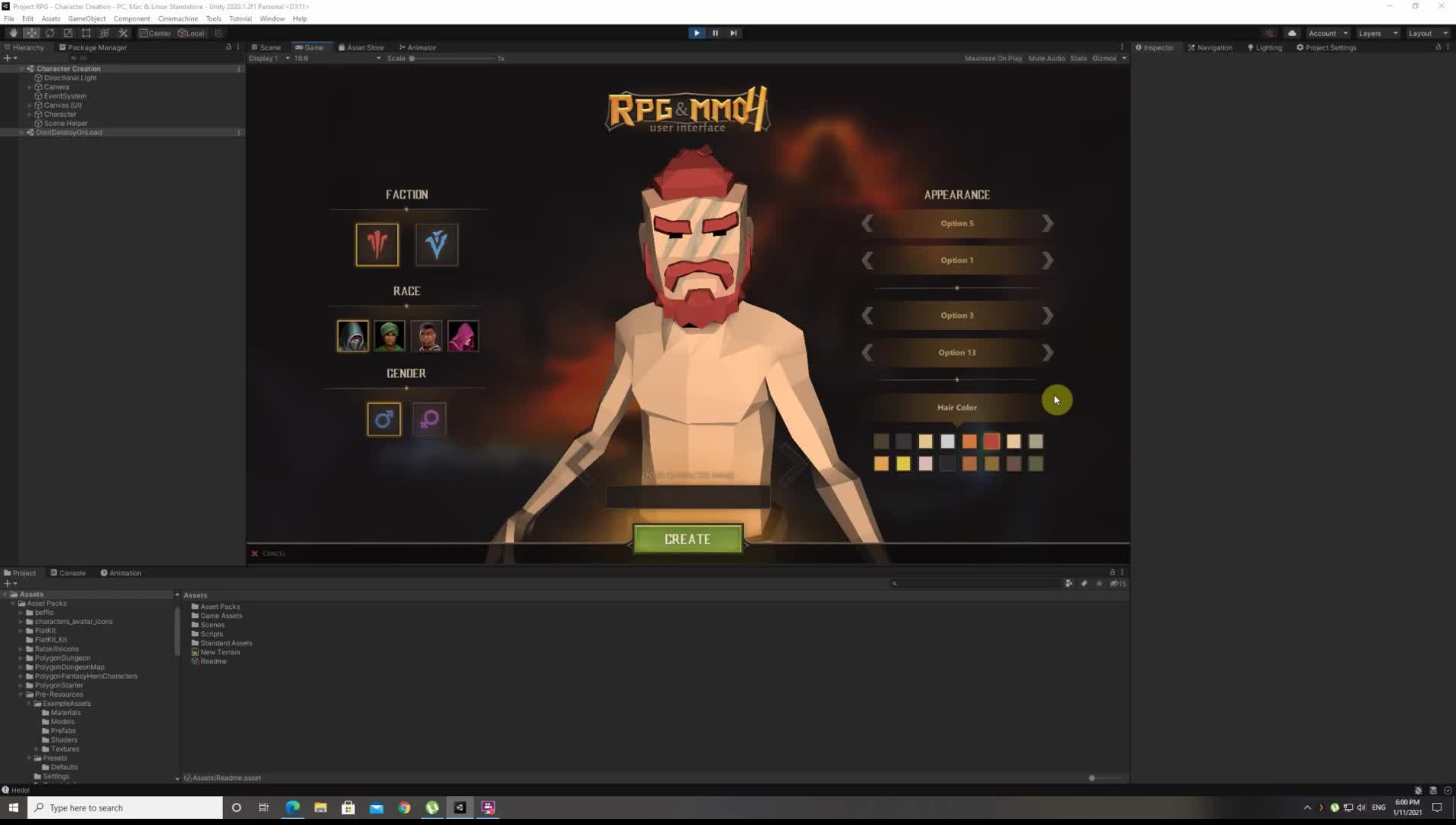Screen dimensions: 1456x825
Task: Open the Display 1 dropdown
Action: click(x=267, y=58)
